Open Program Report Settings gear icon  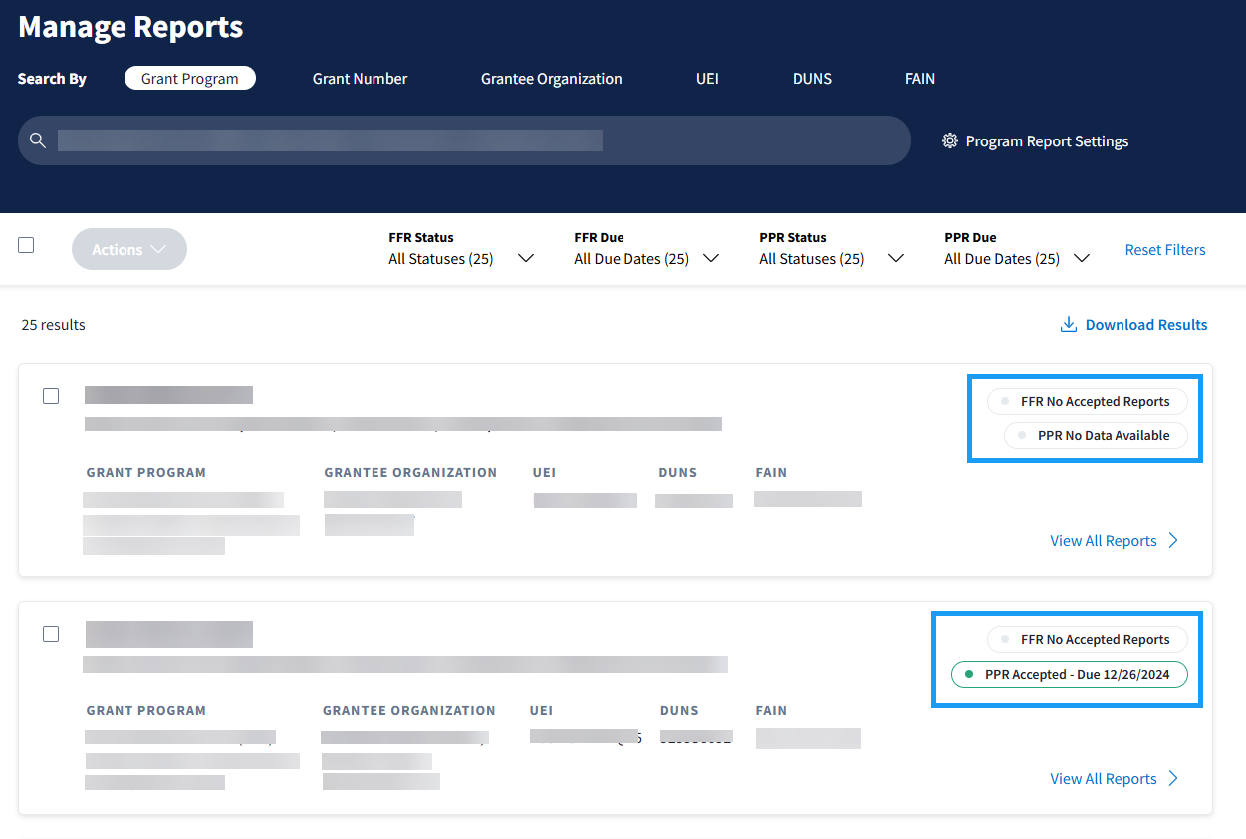[x=950, y=141]
